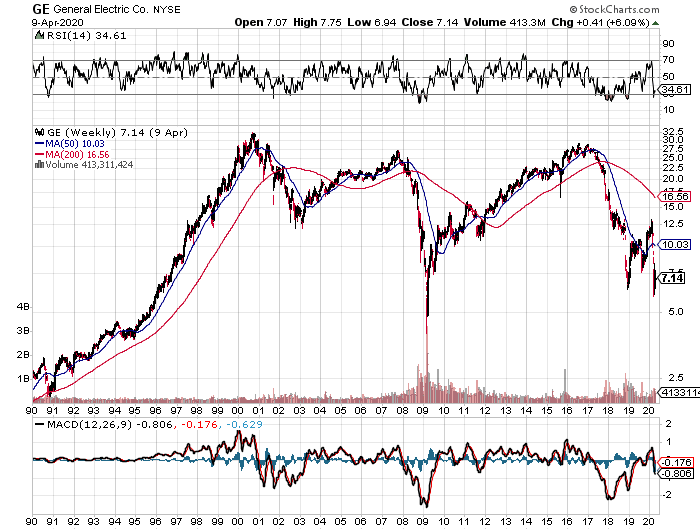Image resolution: width=700 pixels, height=530 pixels.
Task: Click the red MA(200) legend line swatch
Action: point(40,154)
